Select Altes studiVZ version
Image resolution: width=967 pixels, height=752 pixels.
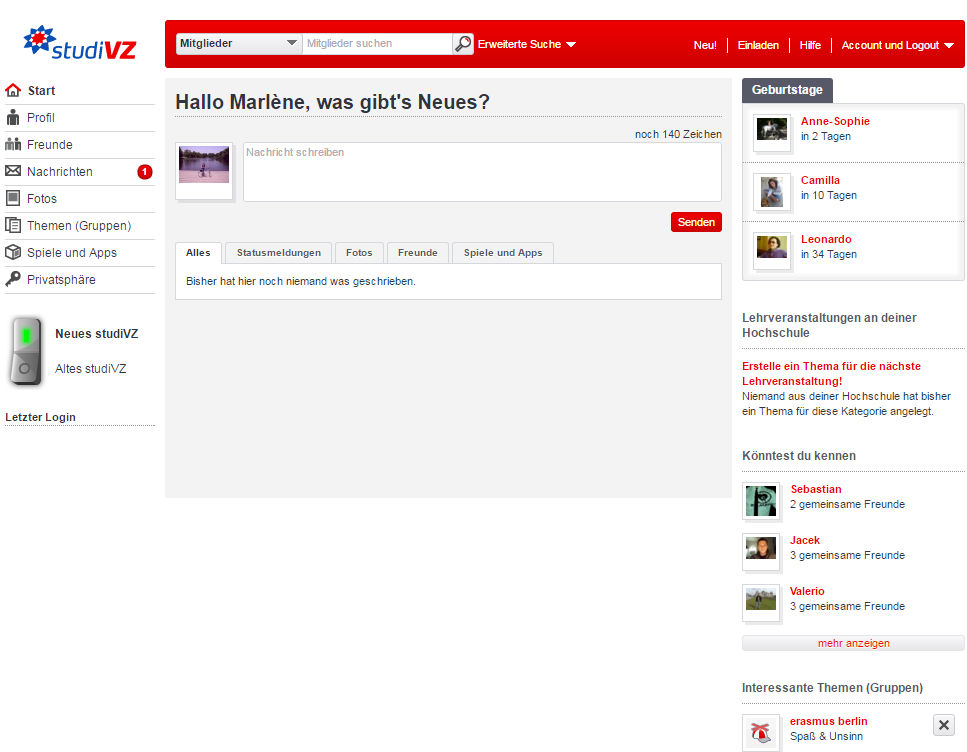click(91, 368)
